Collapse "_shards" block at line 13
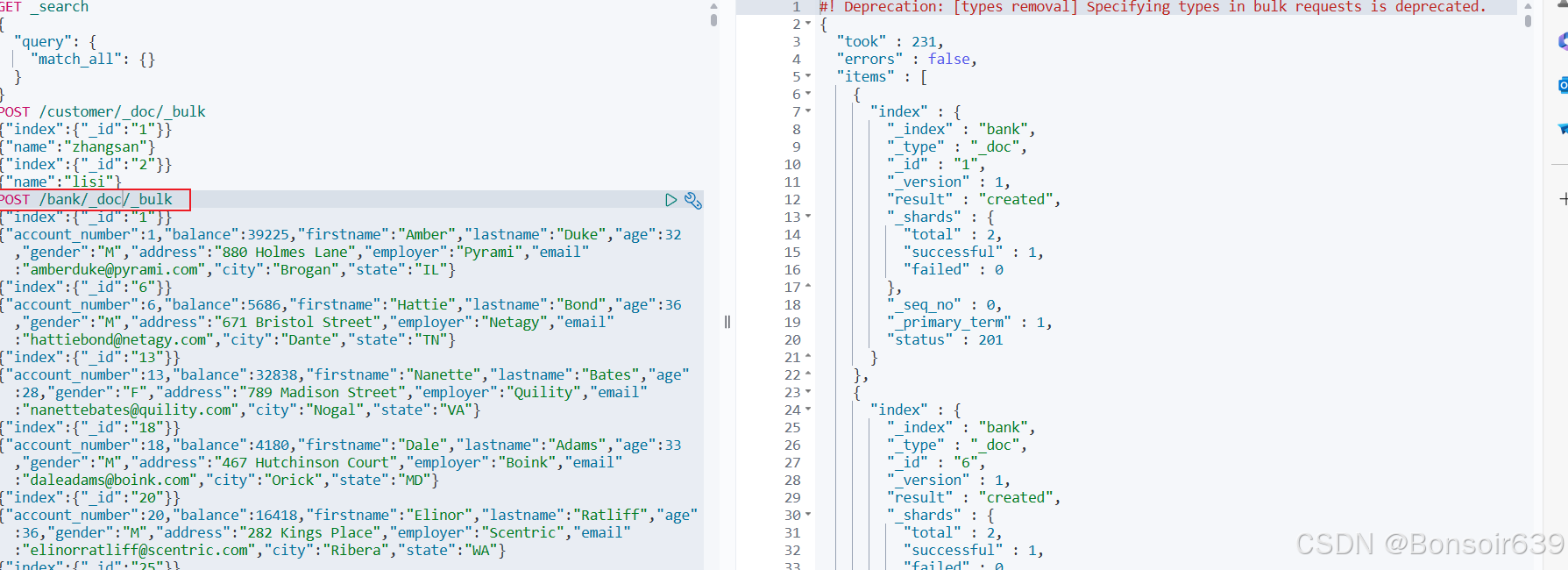This screenshot has height=570, width=1568. point(808,217)
